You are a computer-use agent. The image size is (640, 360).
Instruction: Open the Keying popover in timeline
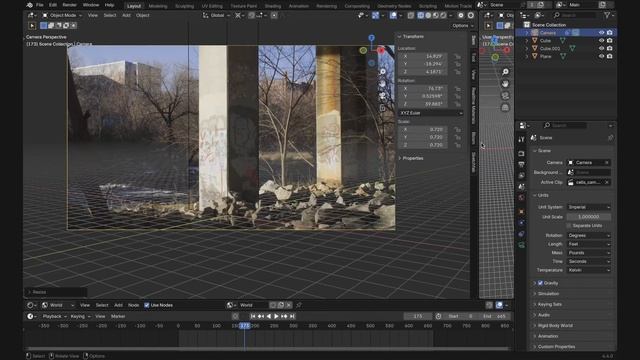(80, 316)
